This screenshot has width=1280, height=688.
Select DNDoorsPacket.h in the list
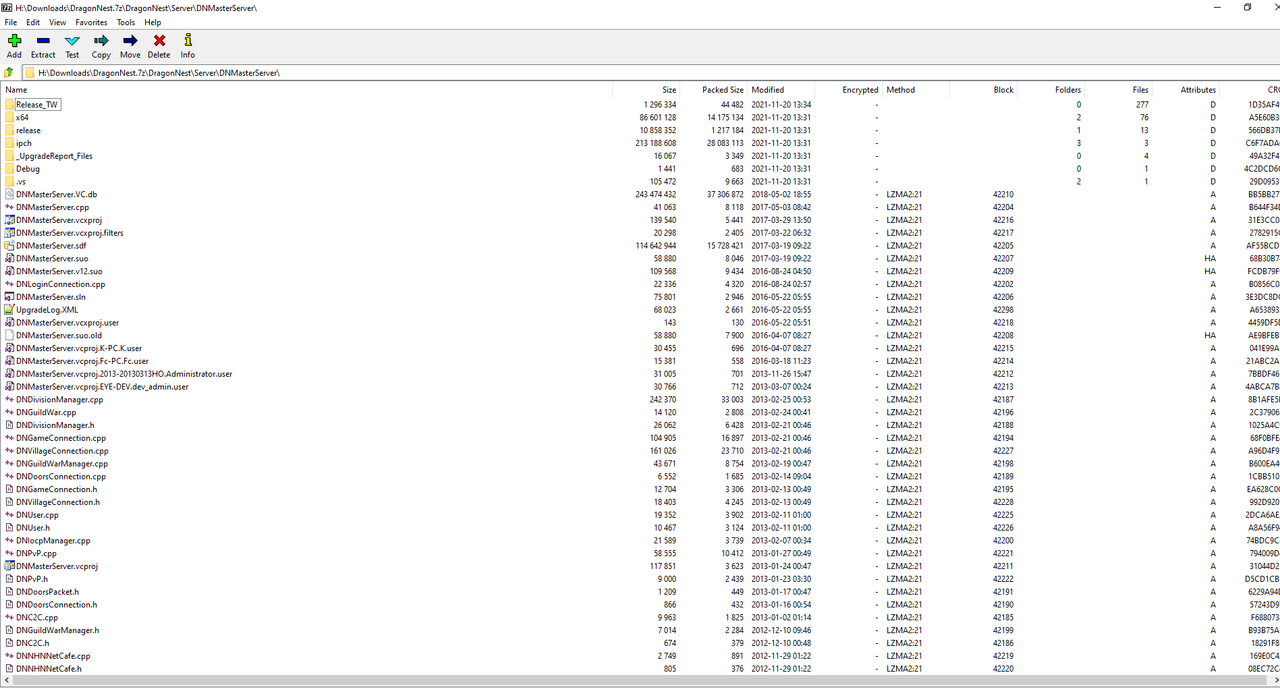coord(47,592)
